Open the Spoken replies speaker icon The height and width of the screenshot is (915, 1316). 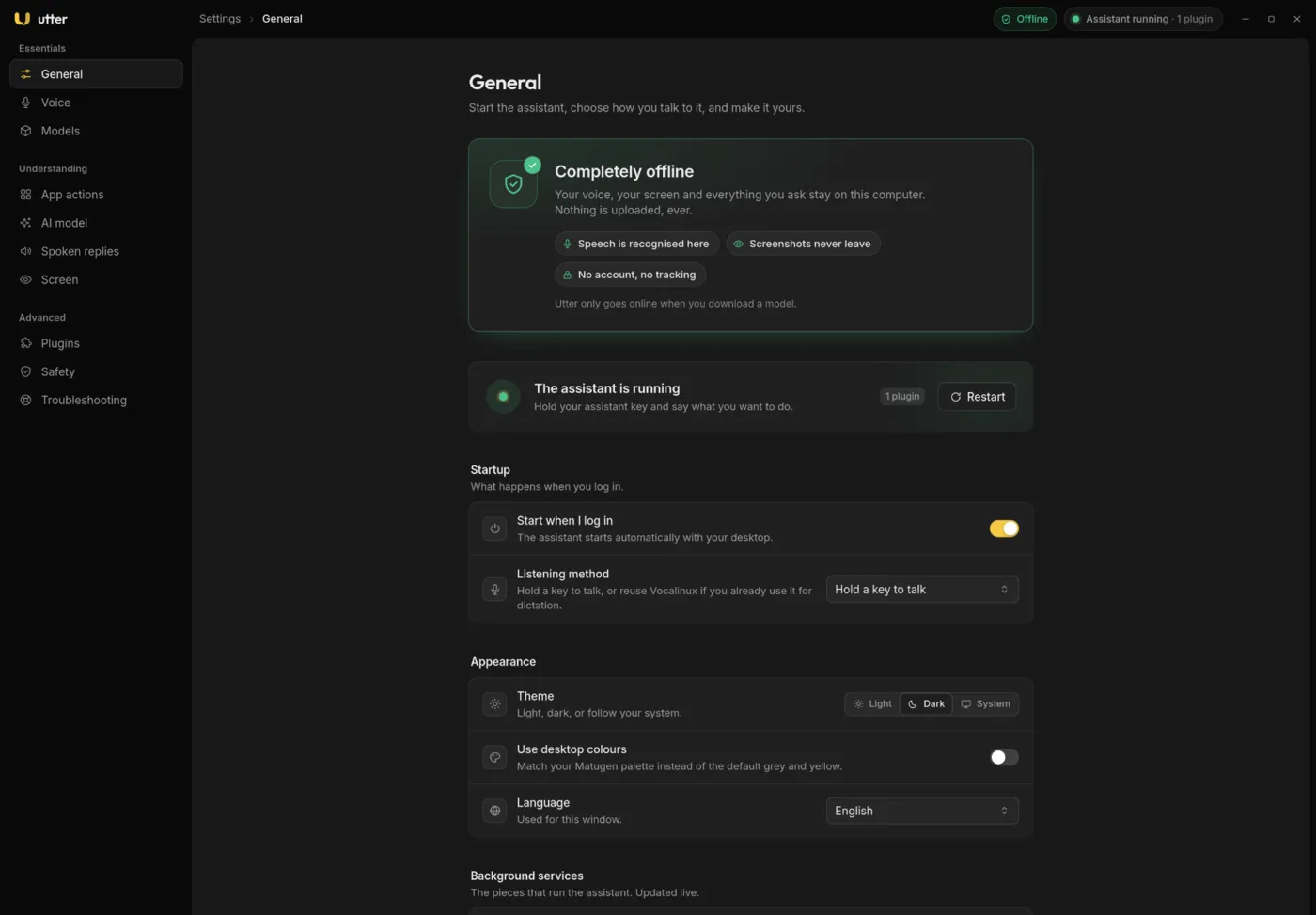(26, 251)
